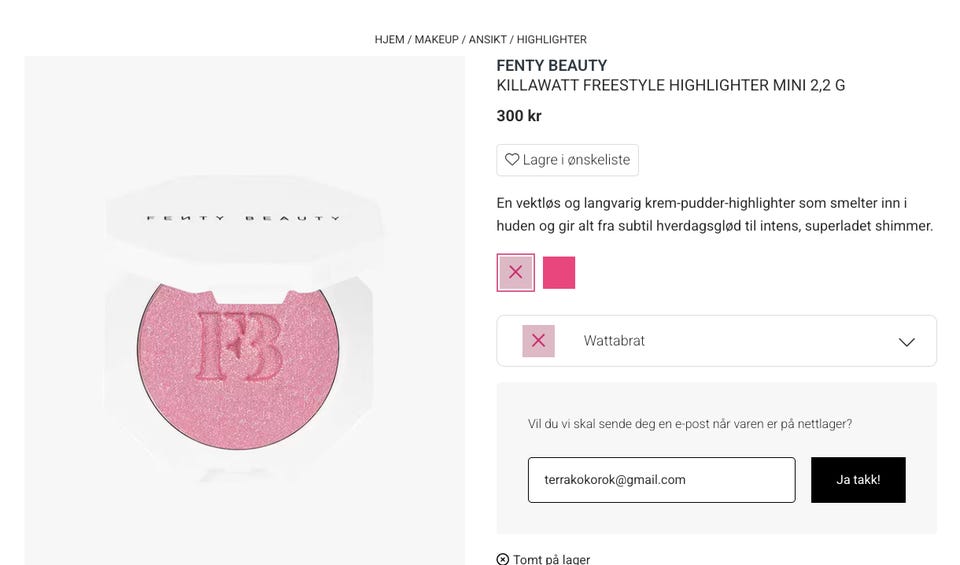Click the heart icon for the wishlist
The height and width of the screenshot is (565, 960).
[x=512, y=160]
